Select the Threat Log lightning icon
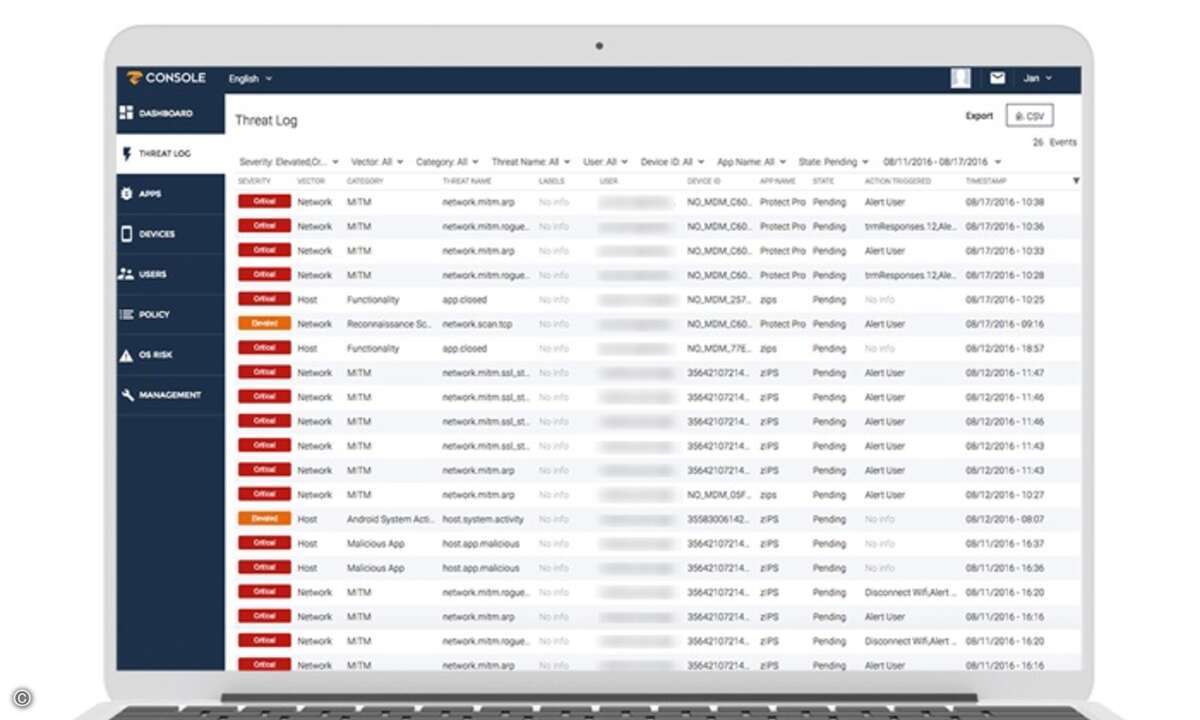The image size is (1200, 720). coord(126,154)
